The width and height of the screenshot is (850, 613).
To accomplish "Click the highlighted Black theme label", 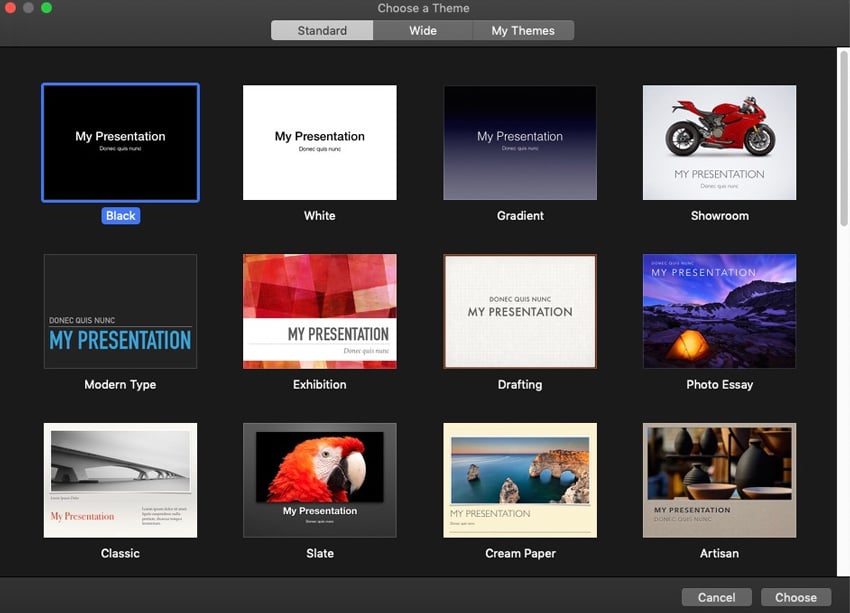I will tap(121, 216).
